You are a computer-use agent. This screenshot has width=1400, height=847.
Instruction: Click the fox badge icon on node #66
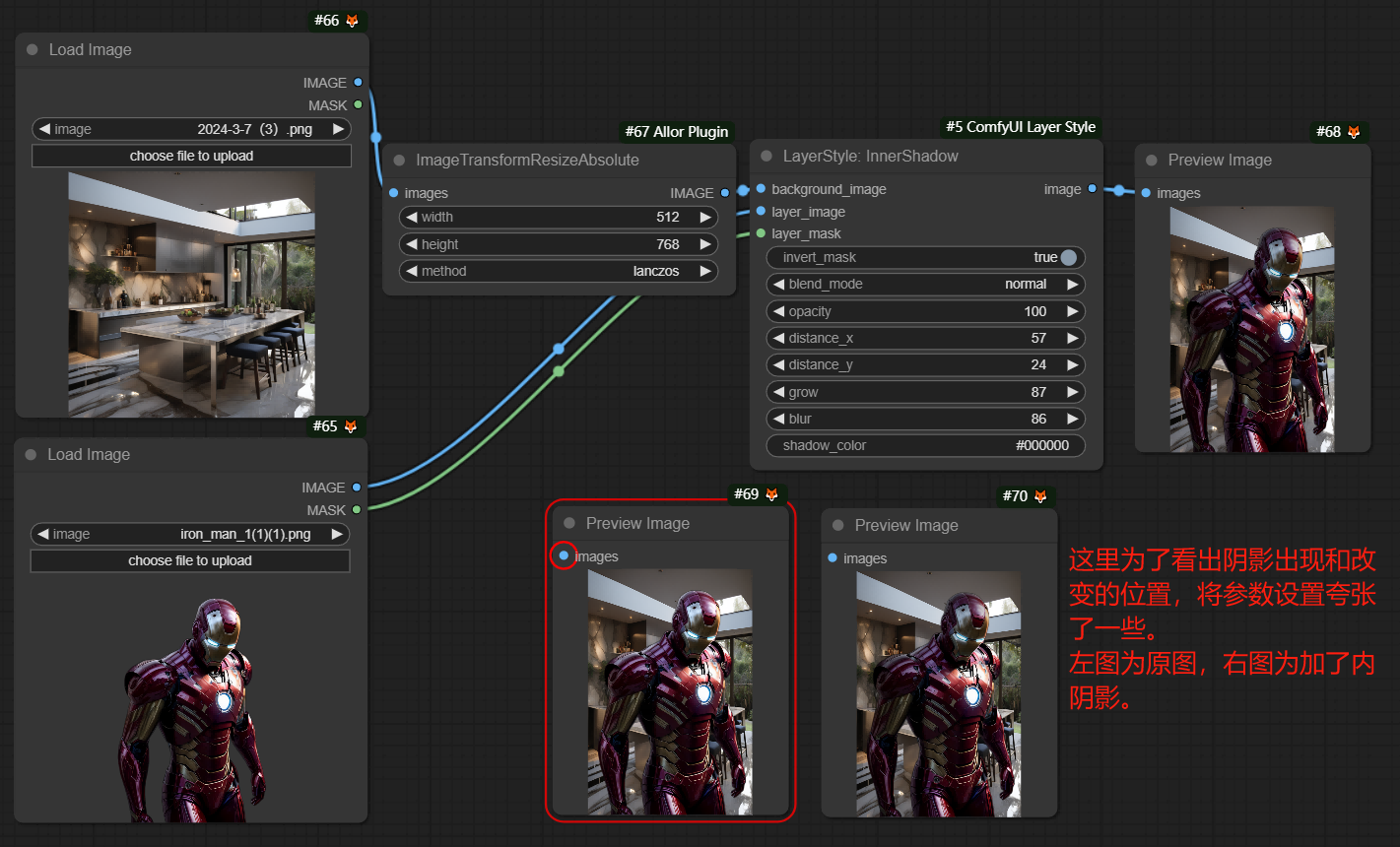(x=352, y=21)
